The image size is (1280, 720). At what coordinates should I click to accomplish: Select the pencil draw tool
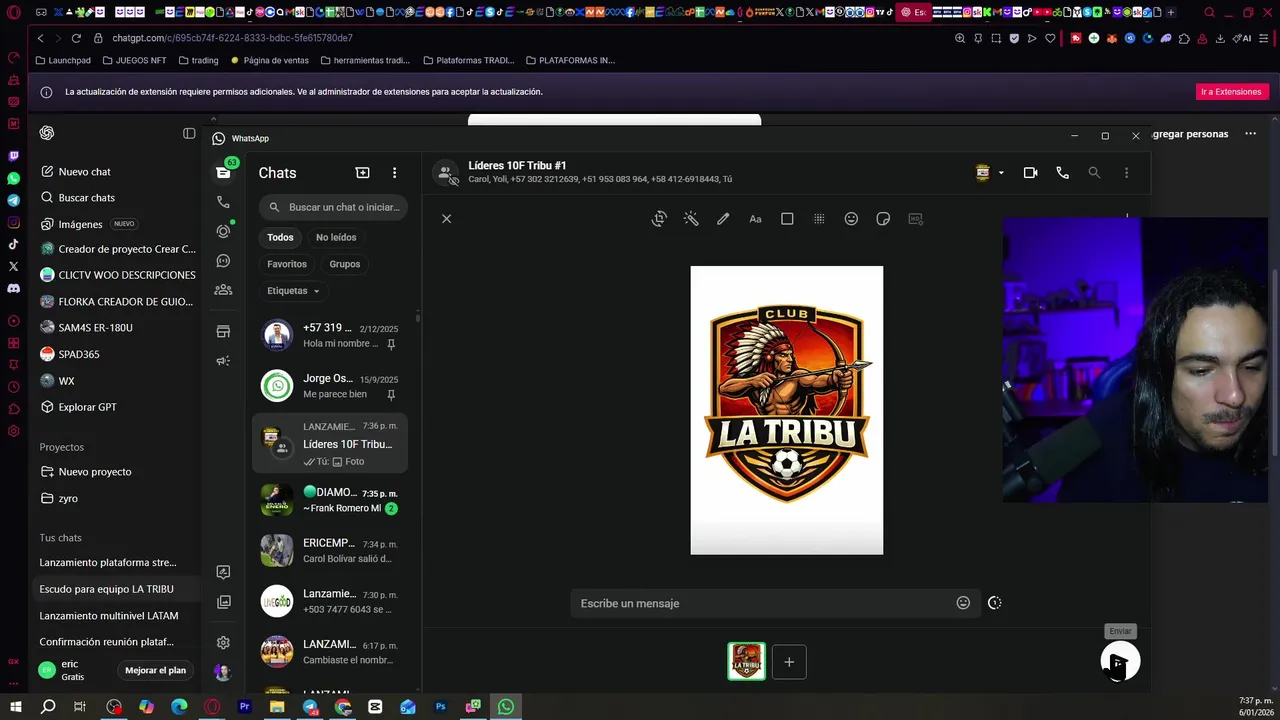(x=723, y=219)
